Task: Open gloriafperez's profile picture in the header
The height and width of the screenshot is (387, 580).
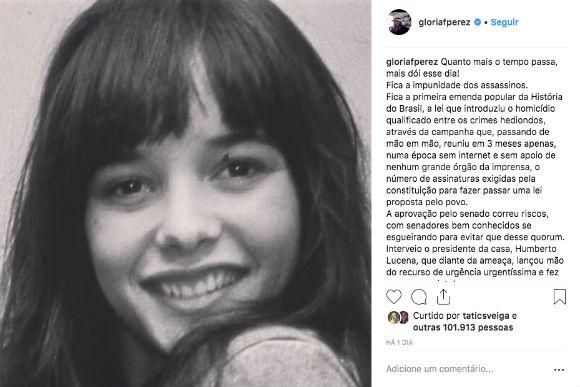Action: pos(399,22)
